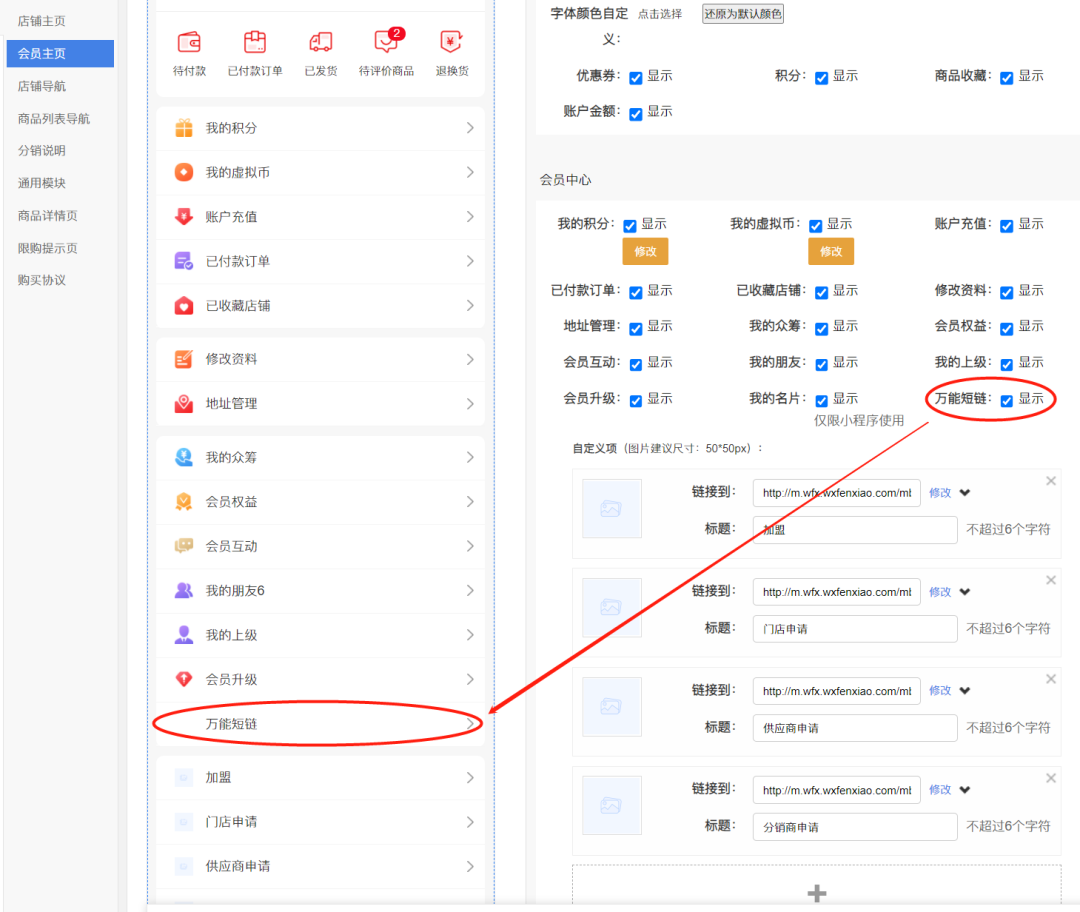This screenshot has height=912, width=1080.
Task: Open 账户充值 row chevron
Action: 470,217
